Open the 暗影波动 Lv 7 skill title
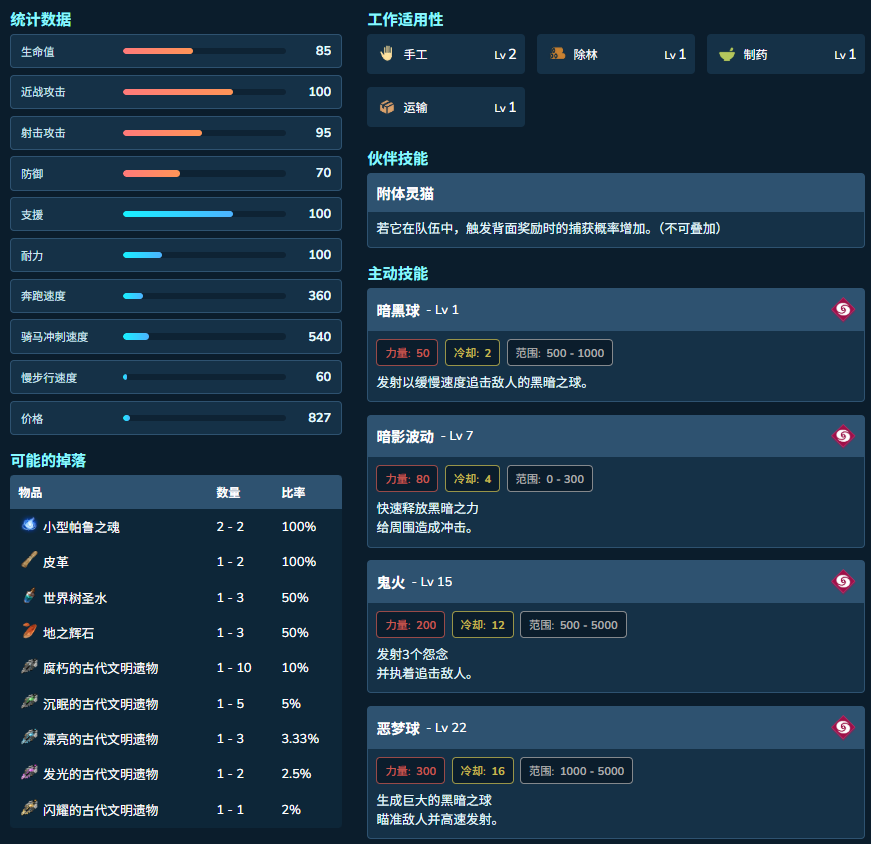 coord(425,436)
